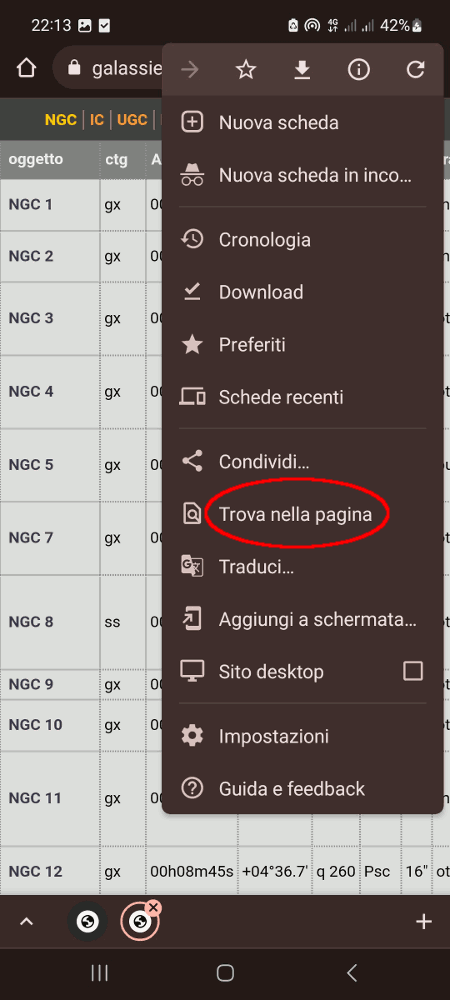Tap the address bar showing galassie
Viewport: 450px width, 1000px height.
(108, 68)
